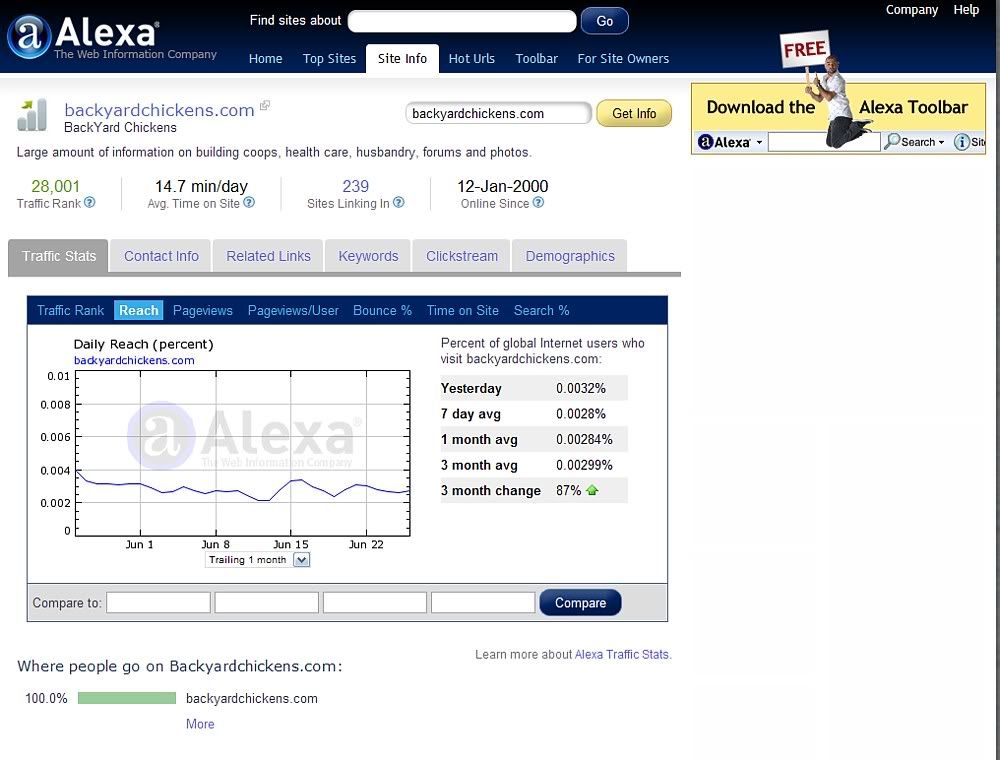
Task: Open Alexa dropdown arrow in toolbar ad
Action: tap(759, 142)
